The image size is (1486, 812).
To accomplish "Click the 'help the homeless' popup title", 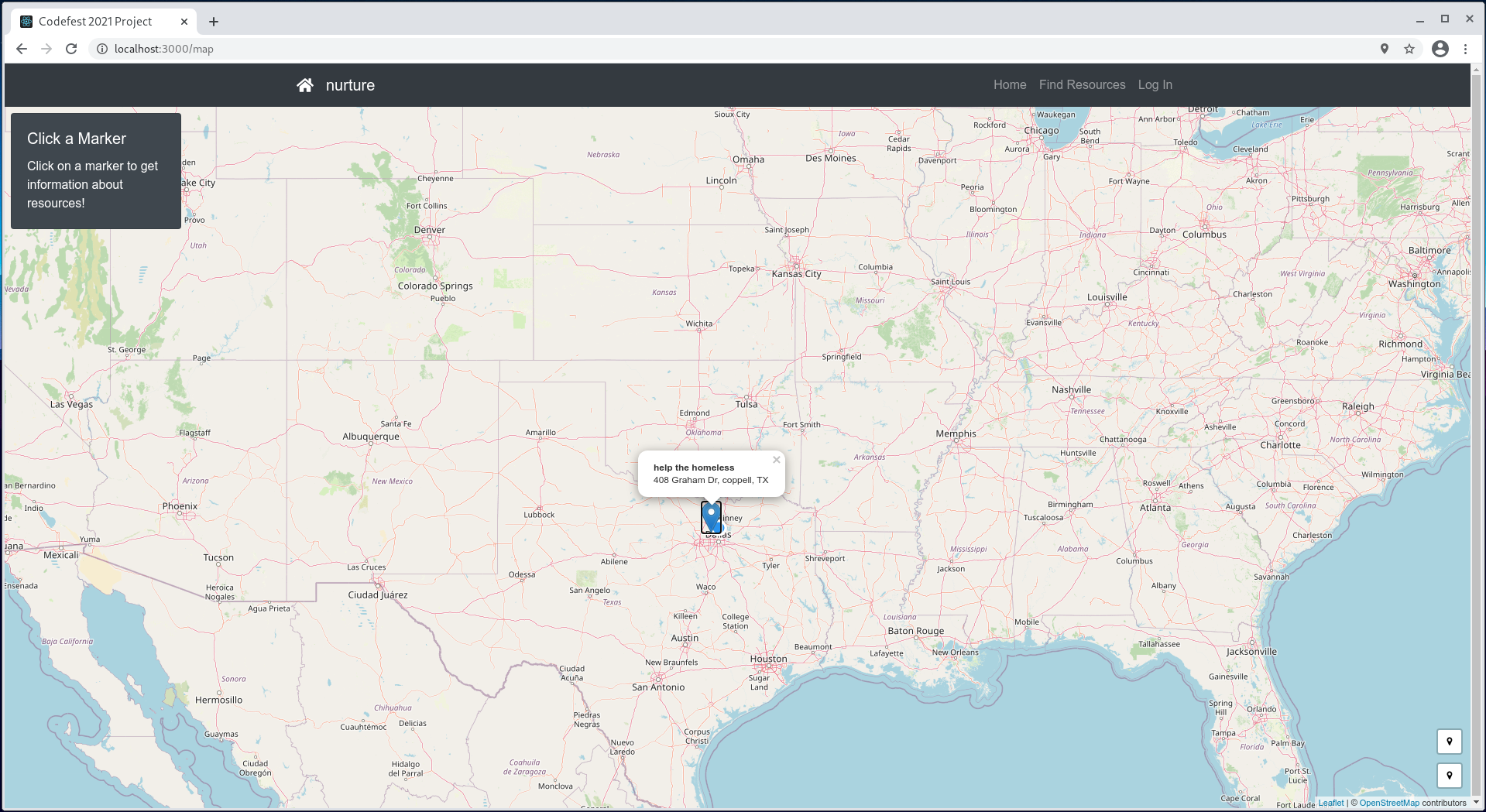I will tap(693, 468).
